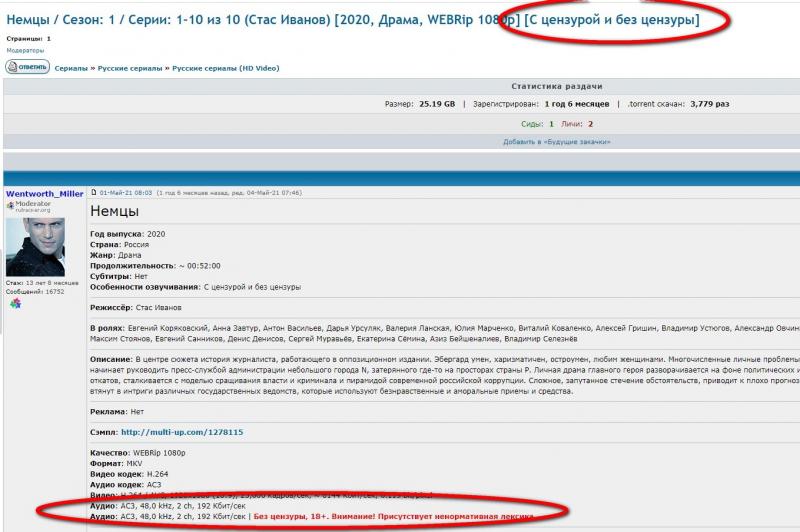Click 'Добавить в «Будущие закачки»' link

556,142
